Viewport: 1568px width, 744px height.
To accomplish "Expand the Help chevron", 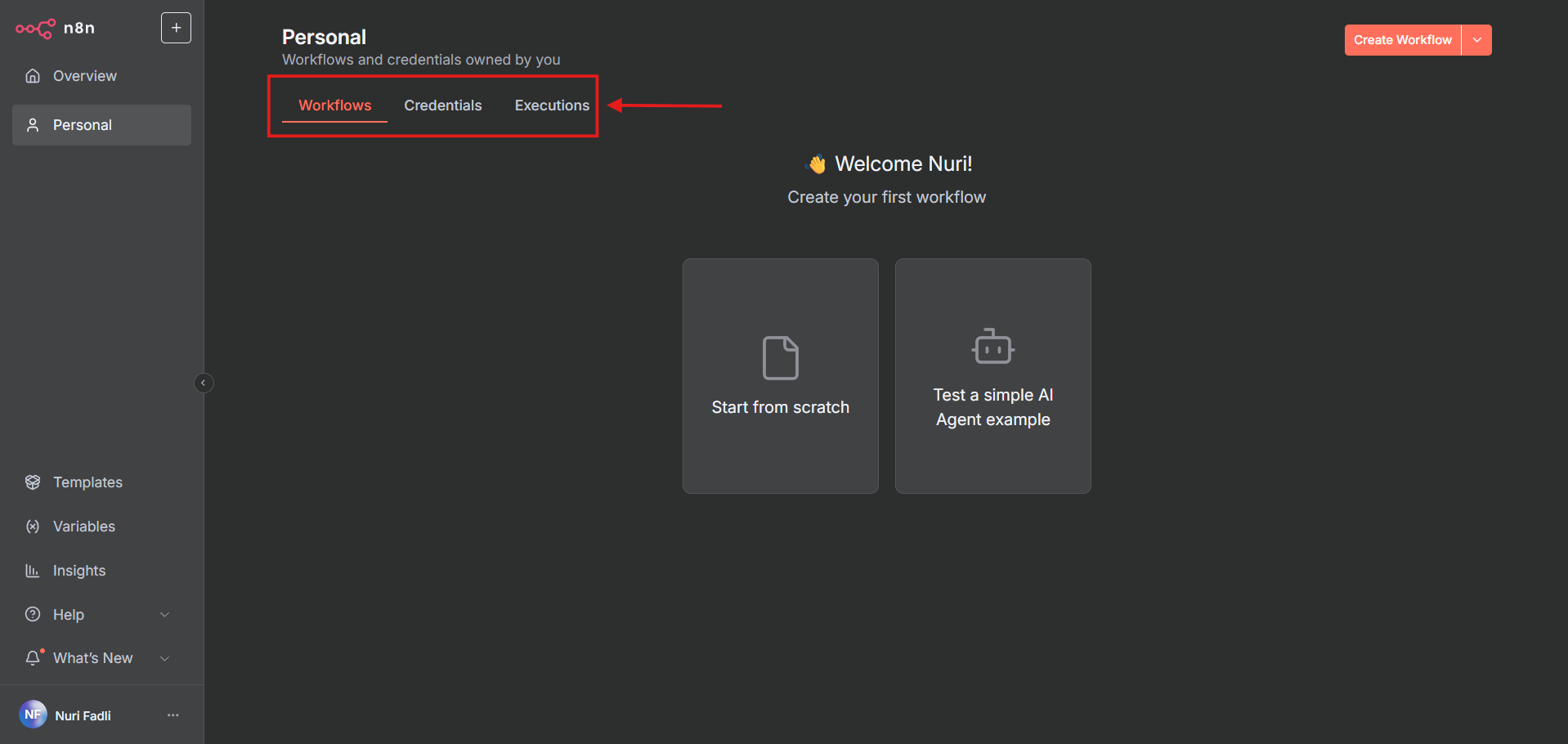I will 164,615.
